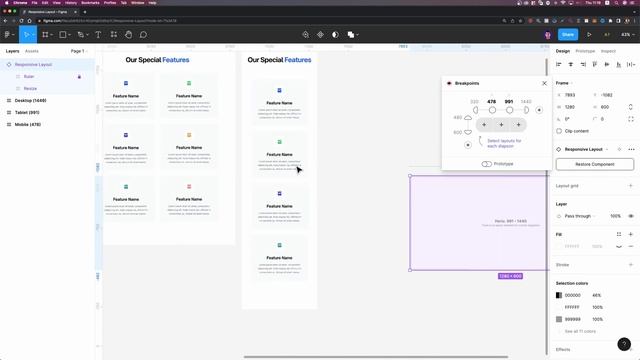Click the Independent corners icon
This screenshot has width=640, height=360.
(631, 119)
